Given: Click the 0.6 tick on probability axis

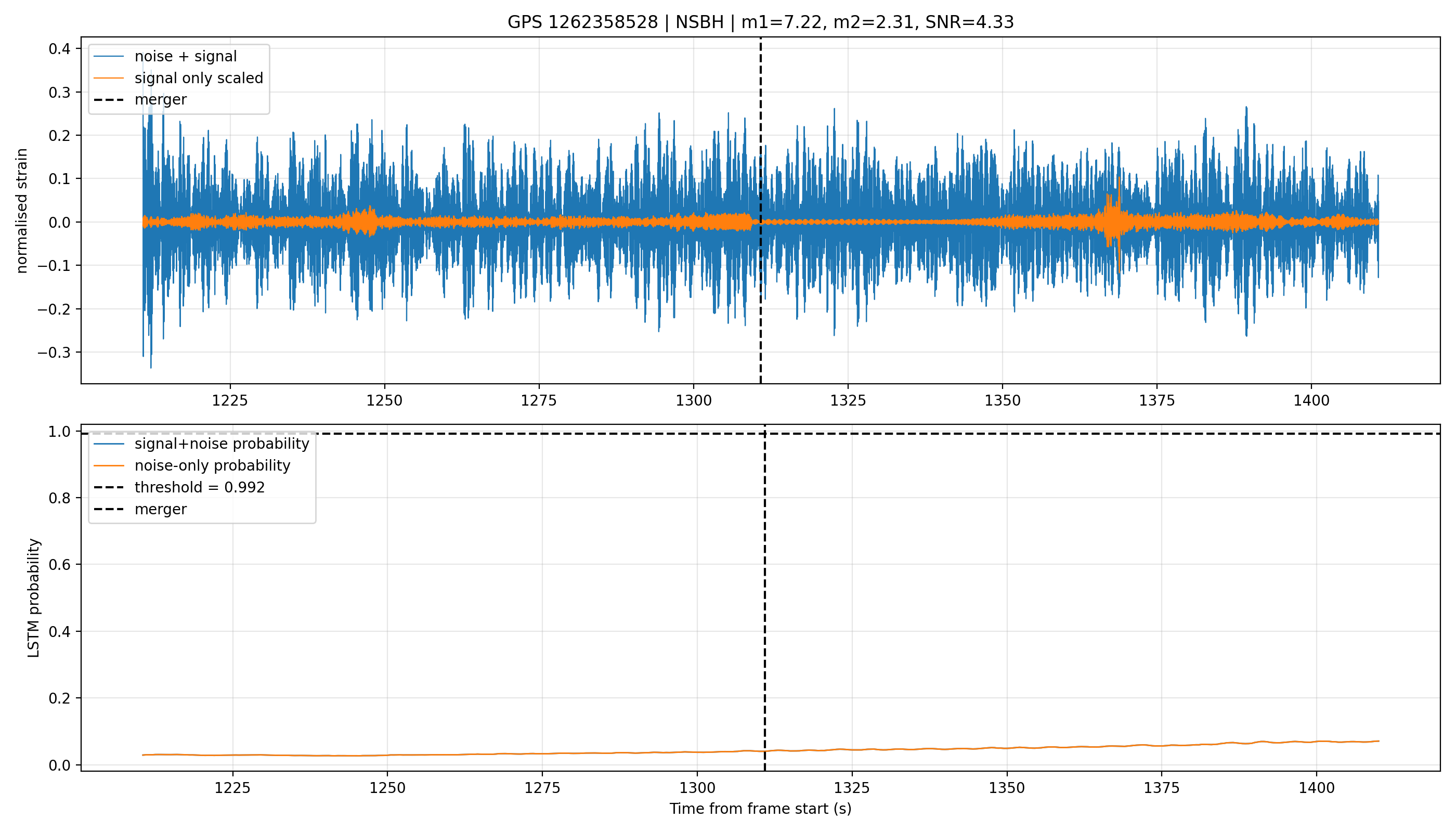Looking at the screenshot, I should [x=60, y=565].
